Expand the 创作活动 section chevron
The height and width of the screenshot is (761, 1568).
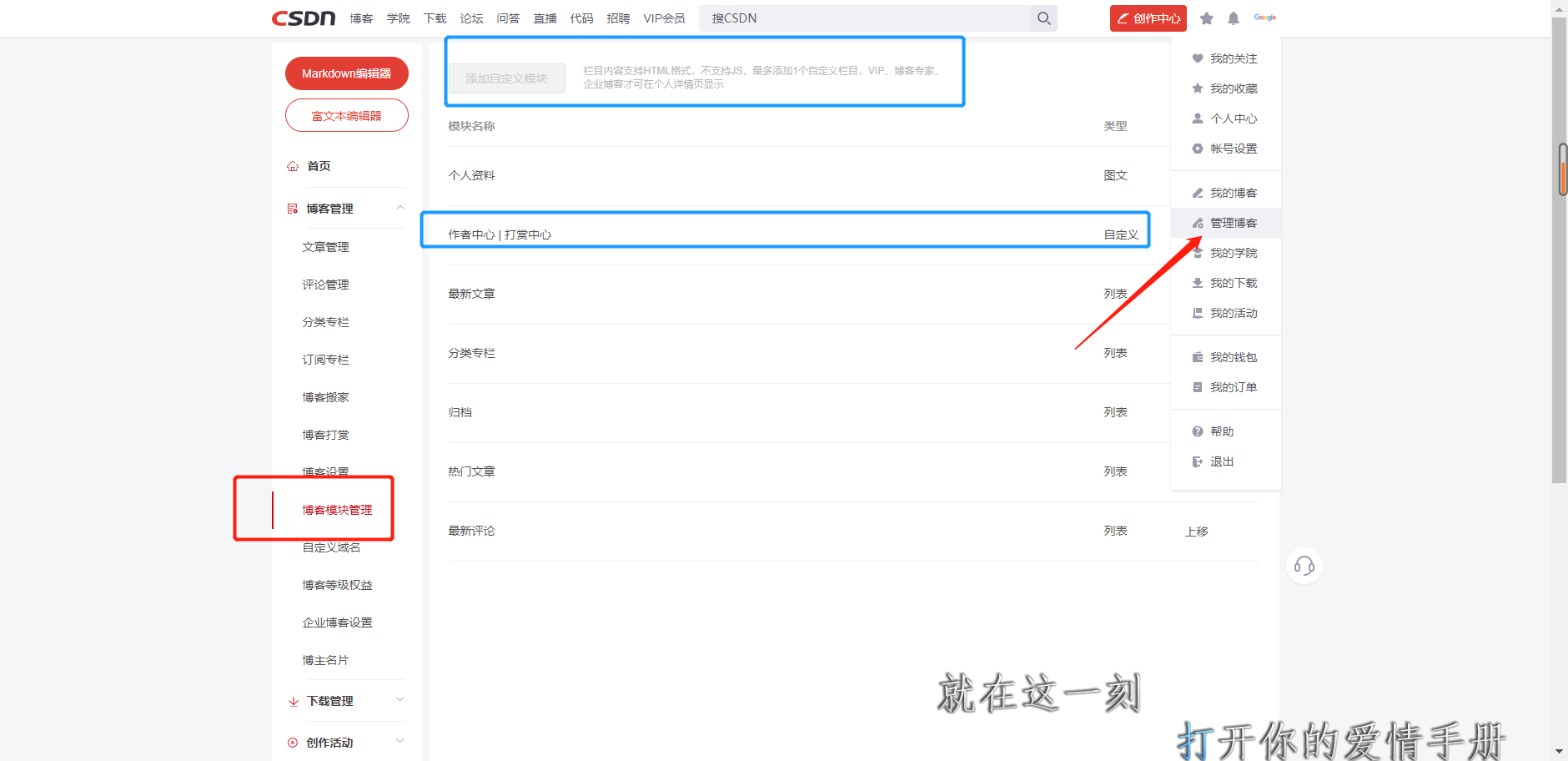click(400, 741)
